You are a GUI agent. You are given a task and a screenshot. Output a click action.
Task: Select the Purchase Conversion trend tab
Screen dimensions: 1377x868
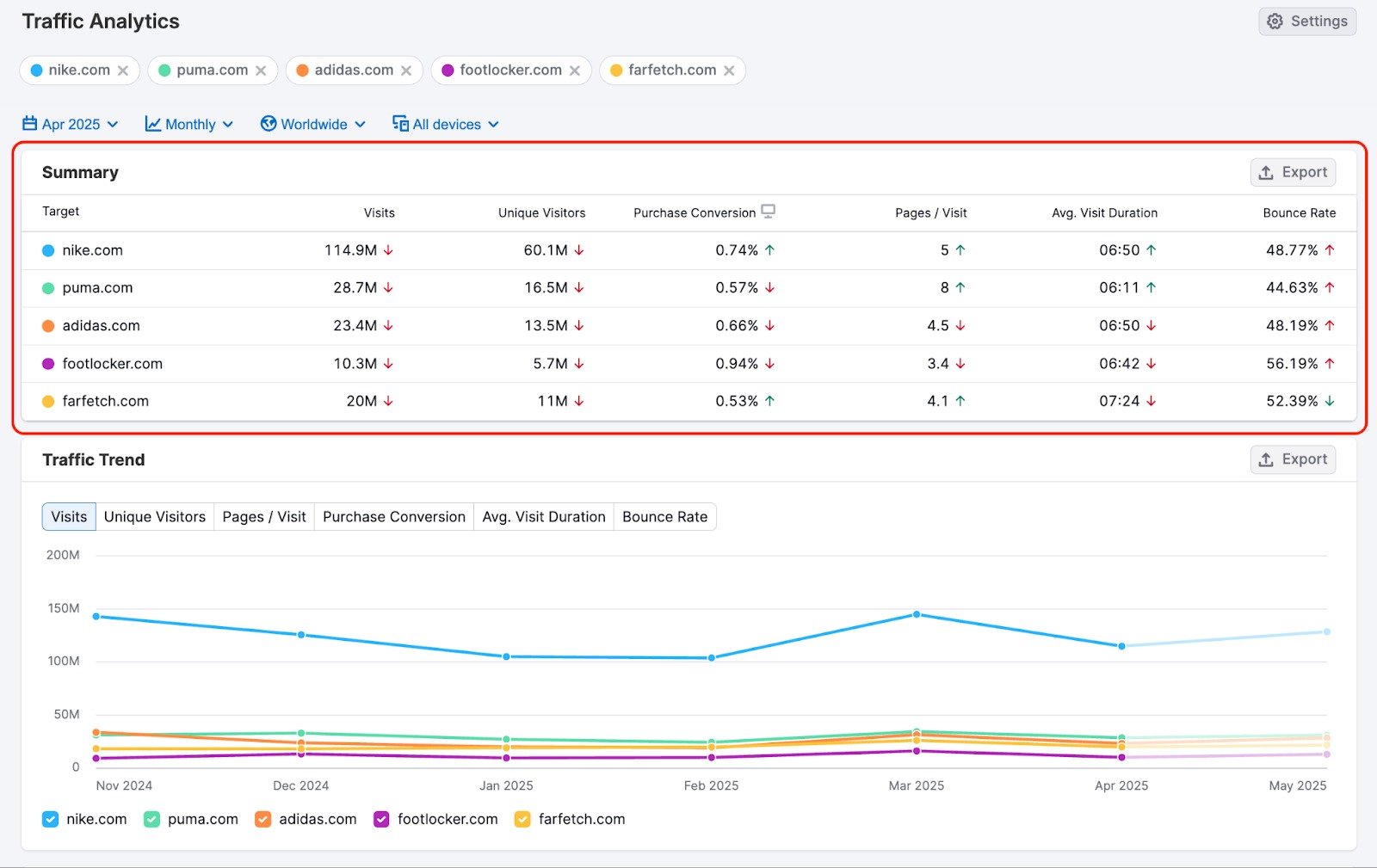(x=393, y=516)
